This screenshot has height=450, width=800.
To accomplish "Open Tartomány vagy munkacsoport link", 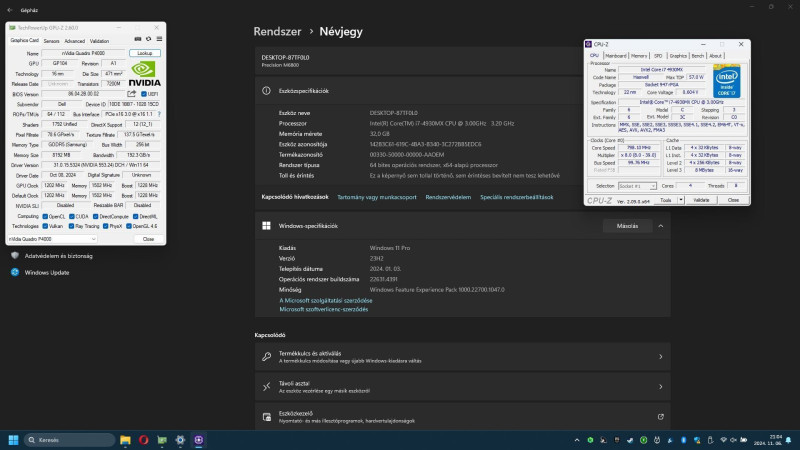I will 377,197.
